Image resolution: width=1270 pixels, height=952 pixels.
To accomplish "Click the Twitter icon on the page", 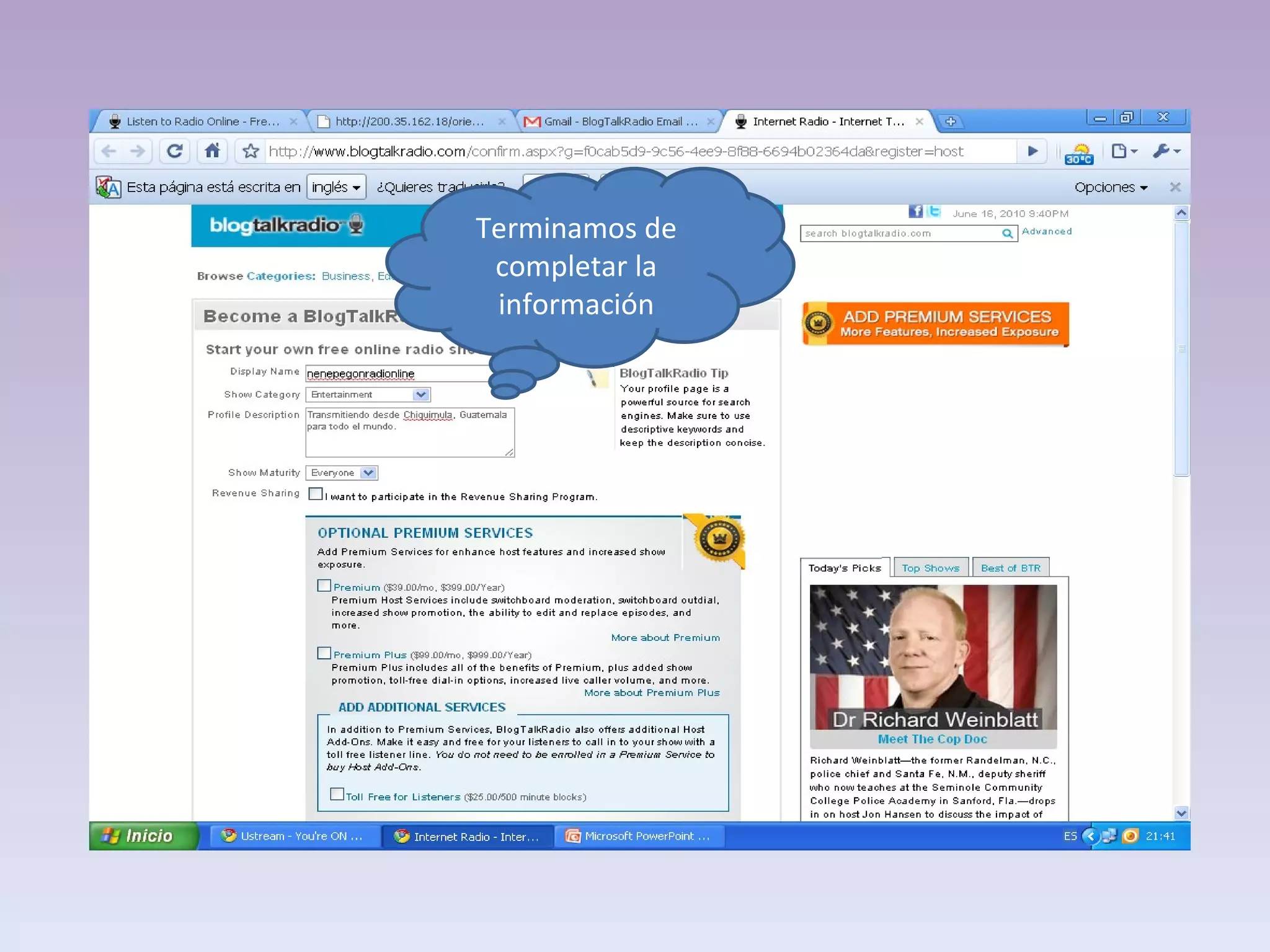I will tap(934, 212).
